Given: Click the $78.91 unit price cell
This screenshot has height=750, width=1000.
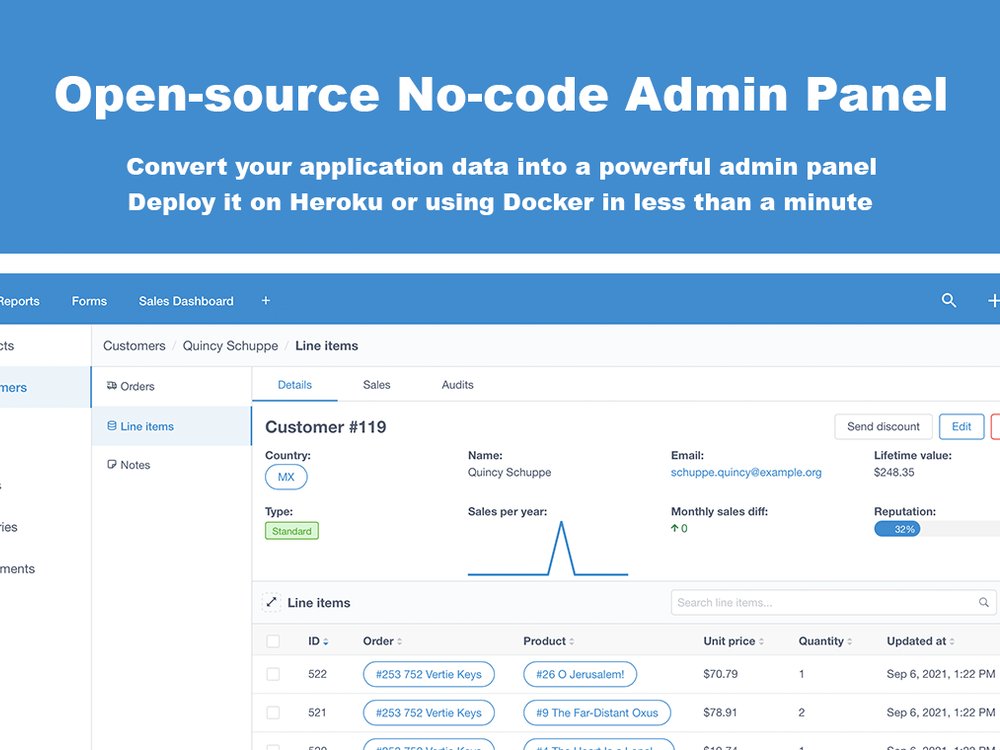Looking at the screenshot, I should point(720,713).
